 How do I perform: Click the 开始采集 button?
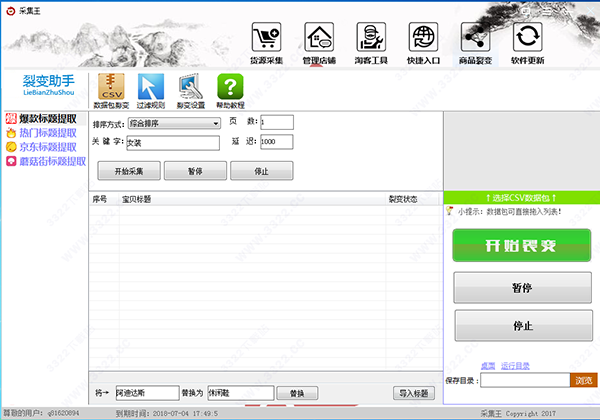click(x=129, y=171)
